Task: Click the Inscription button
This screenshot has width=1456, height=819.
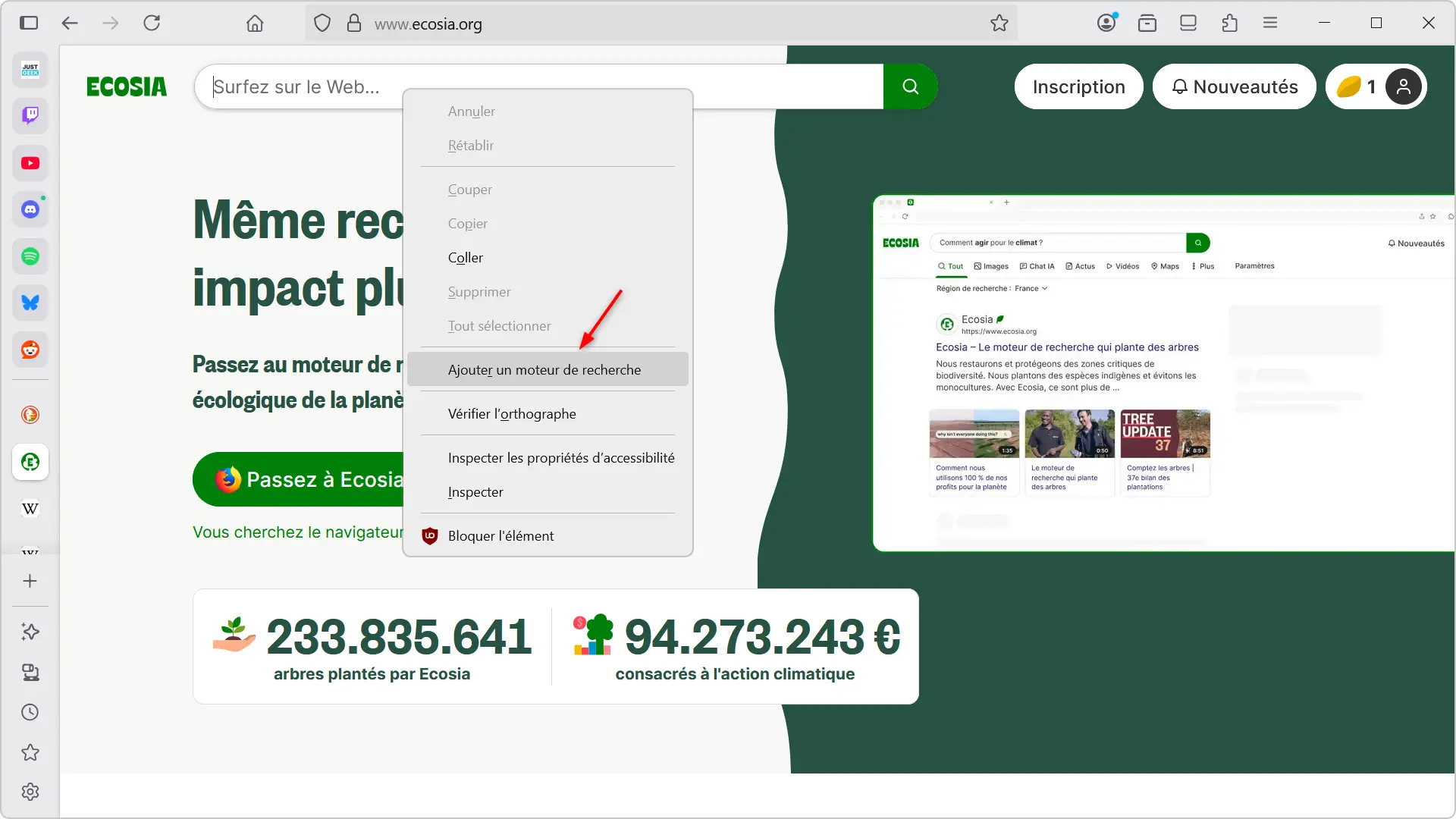Action: coord(1078,86)
